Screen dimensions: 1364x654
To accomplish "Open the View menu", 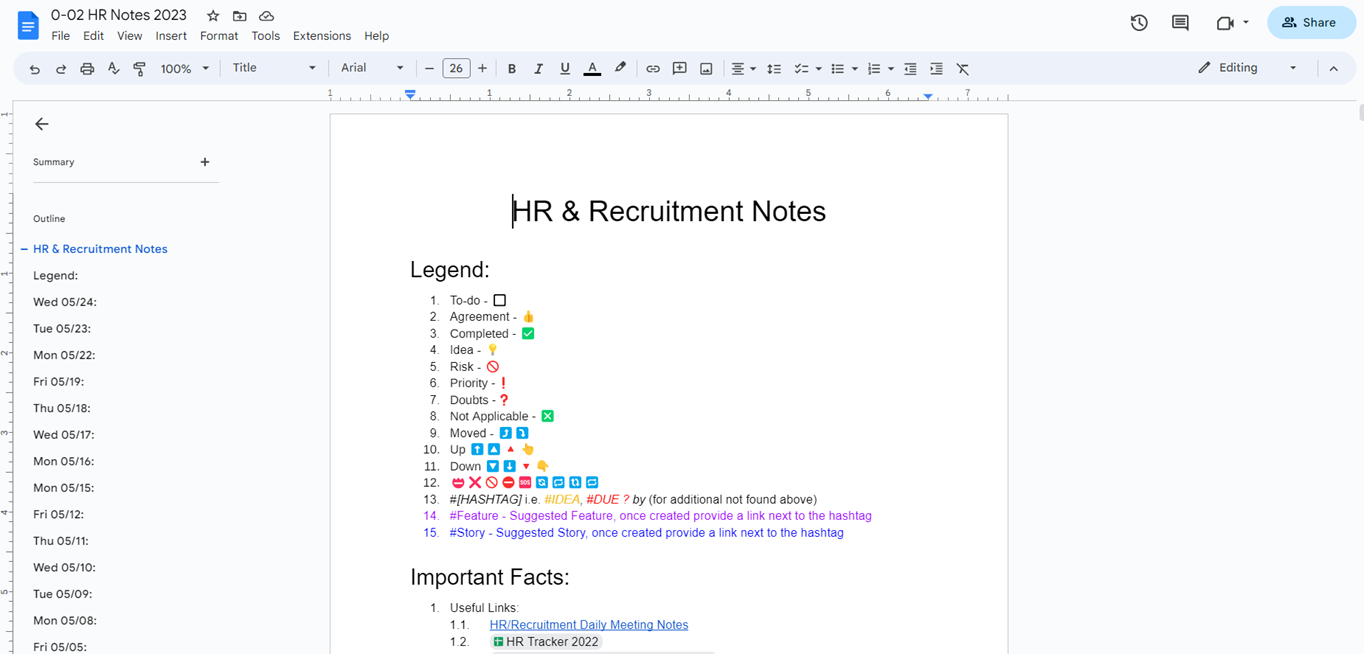I will 130,36.
